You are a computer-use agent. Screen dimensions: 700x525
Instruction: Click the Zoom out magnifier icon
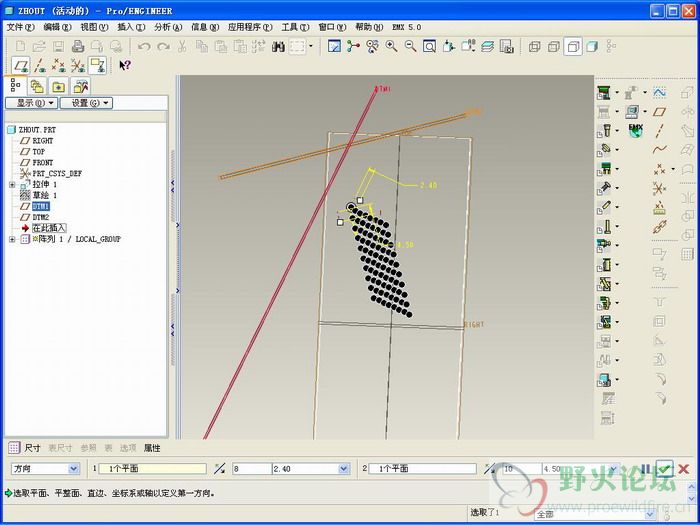(410, 46)
